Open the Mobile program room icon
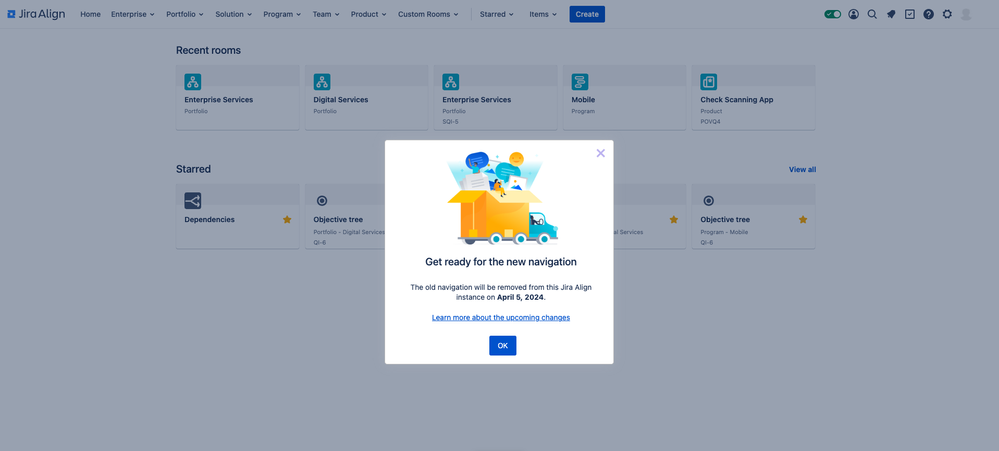Image resolution: width=999 pixels, height=451 pixels. (x=580, y=82)
